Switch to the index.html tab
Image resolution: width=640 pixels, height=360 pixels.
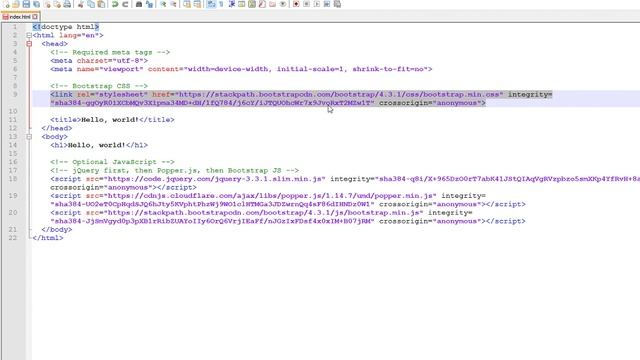pos(20,17)
